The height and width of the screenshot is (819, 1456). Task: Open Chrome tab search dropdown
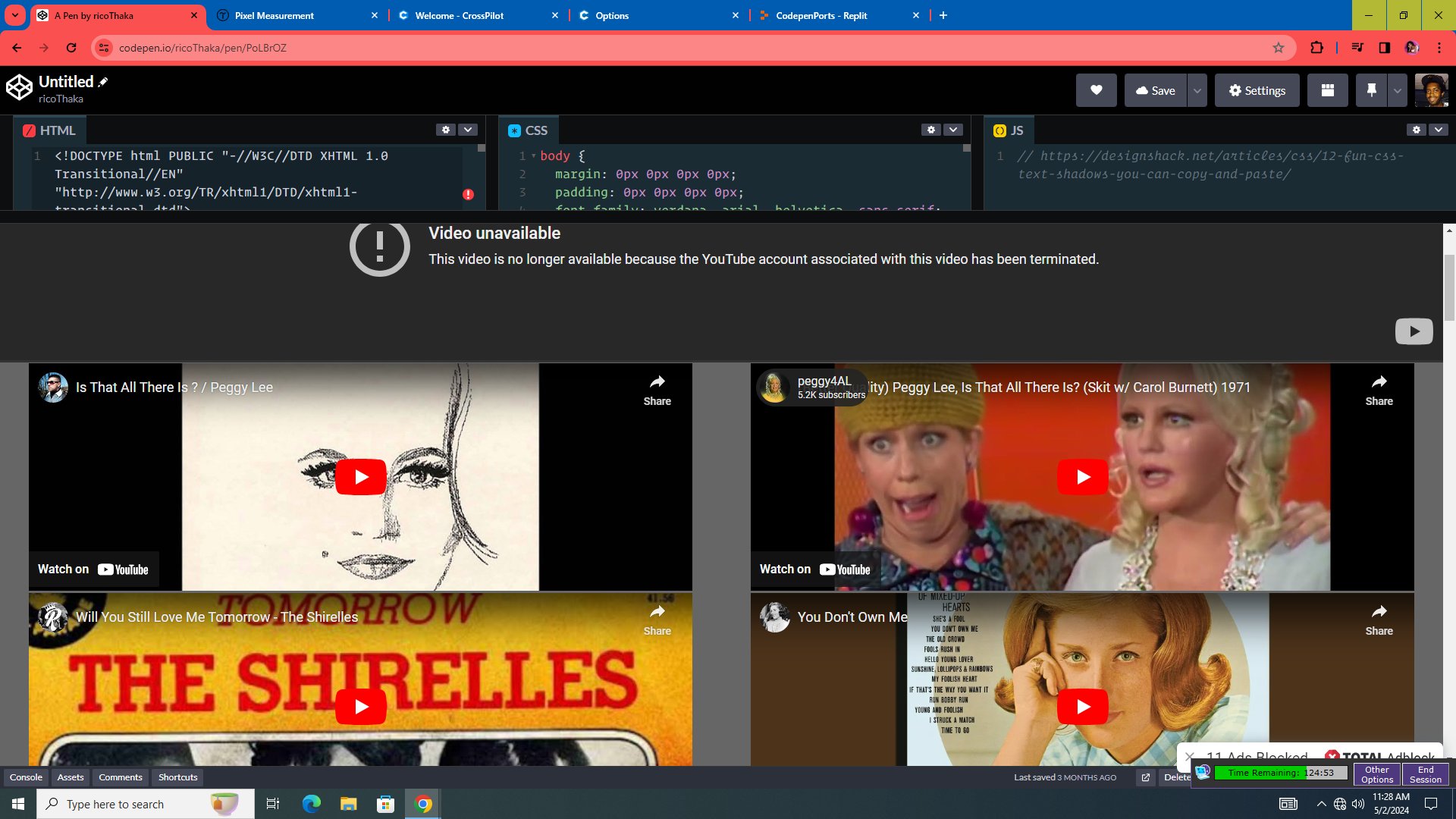[x=14, y=15]
